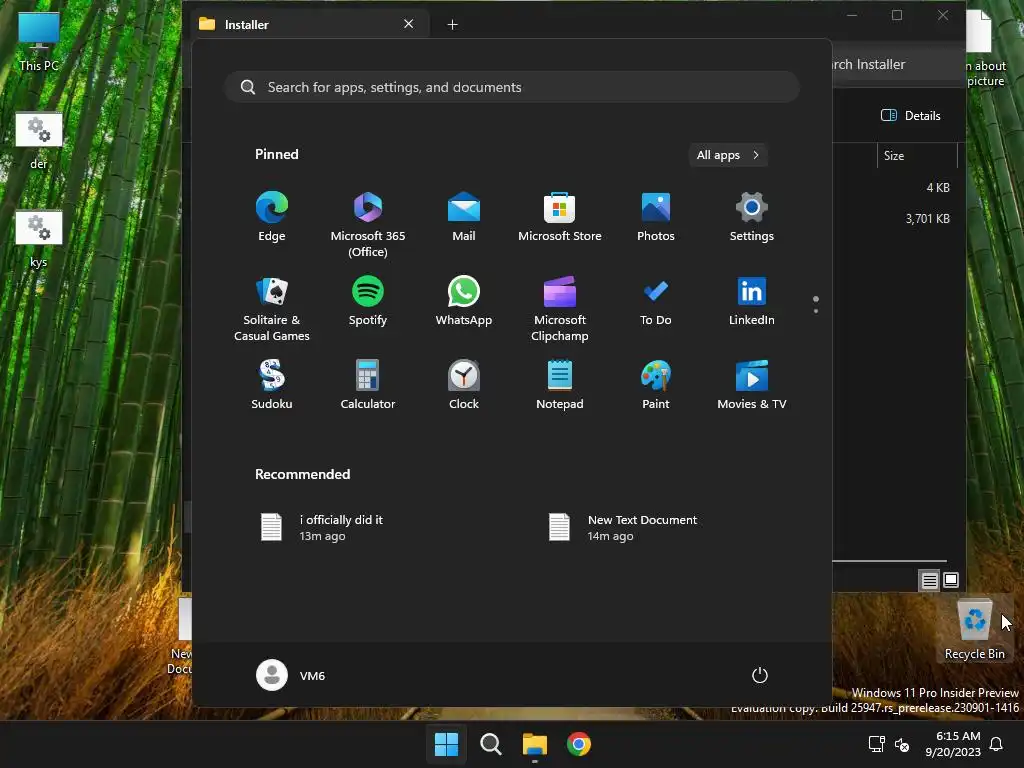Launch the Sudoku game

272,385
